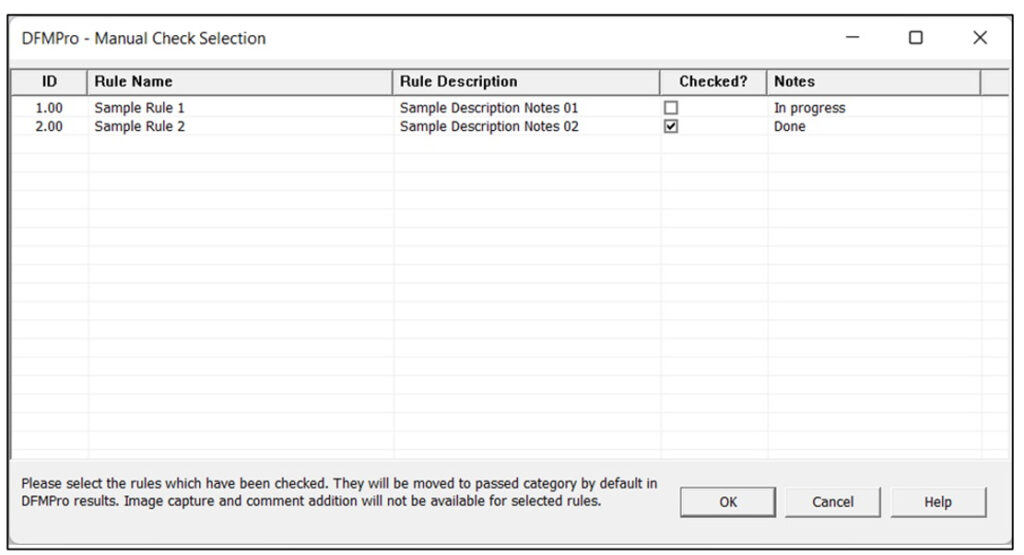Open Help for Manual Check Selection
1024x555 pixels.
[938, 501]
